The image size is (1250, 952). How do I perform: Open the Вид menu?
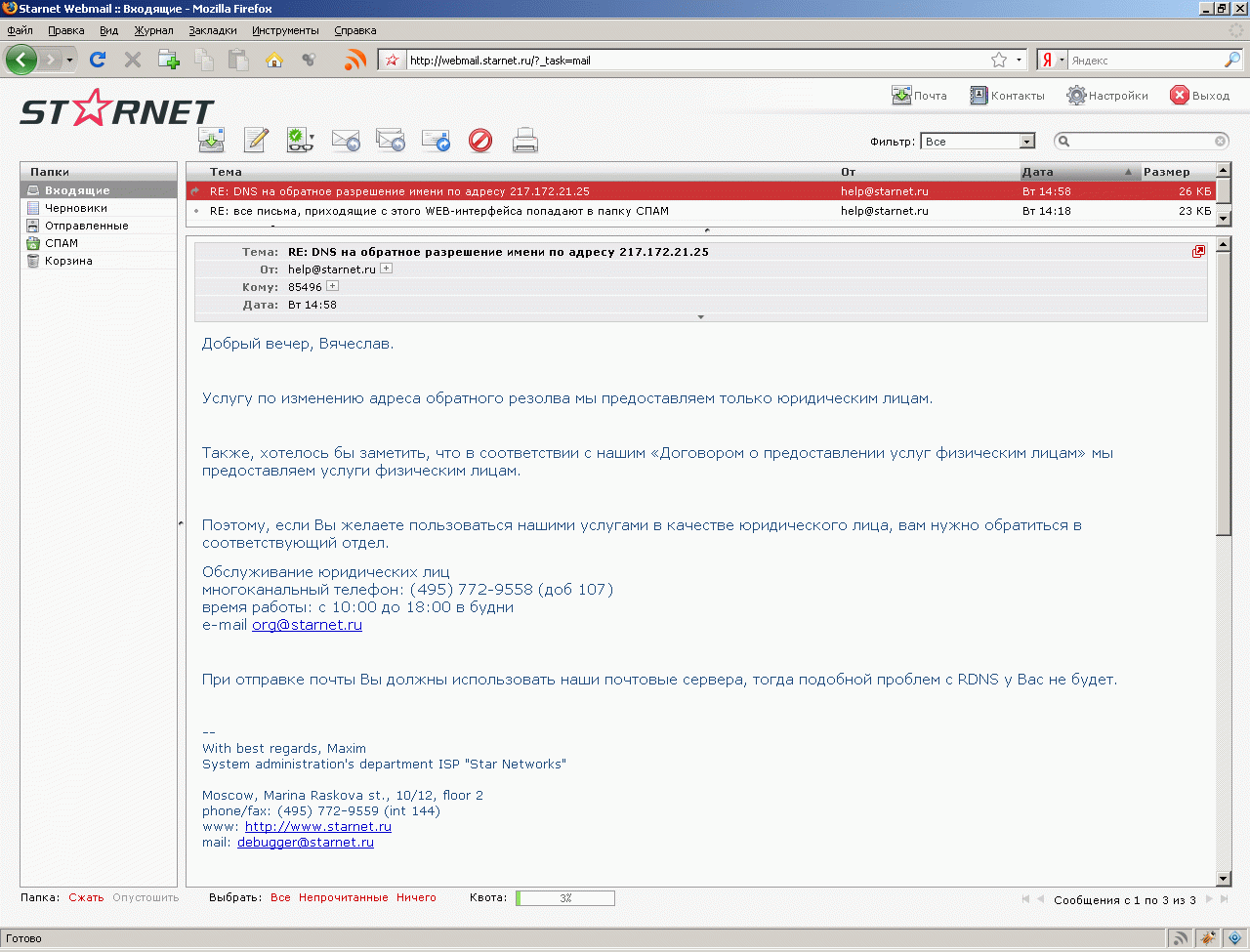point(109,30)
